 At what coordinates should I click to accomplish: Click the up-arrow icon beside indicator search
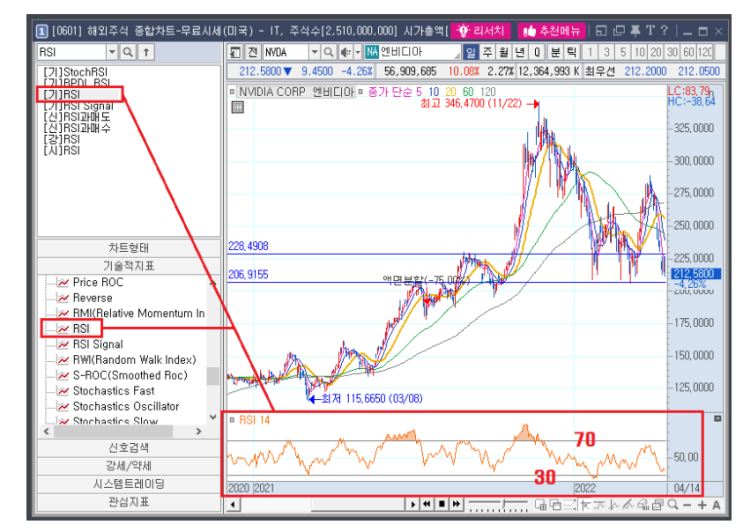tap(146, 52)
